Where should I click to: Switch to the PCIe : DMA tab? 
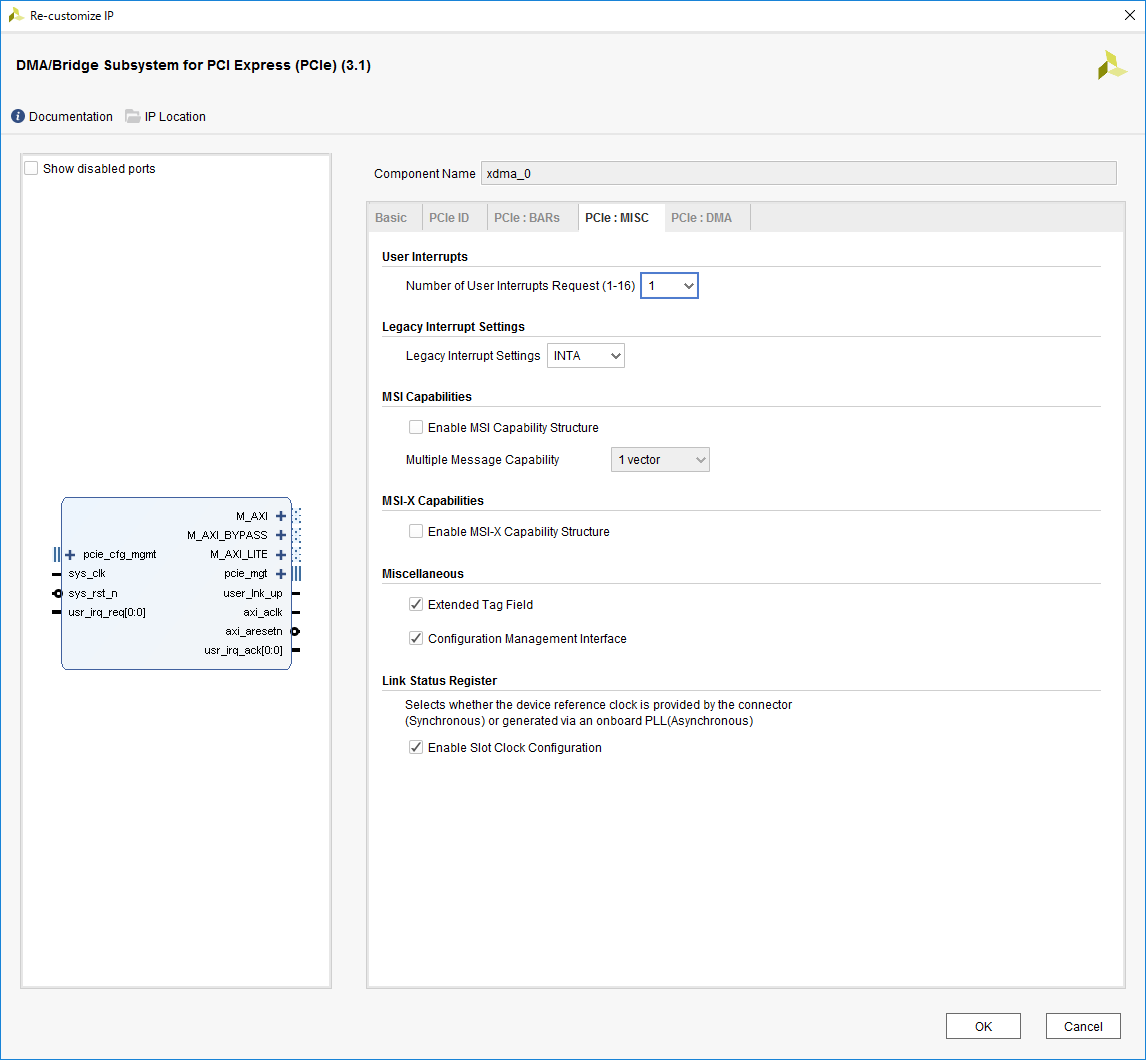point(701,218)
